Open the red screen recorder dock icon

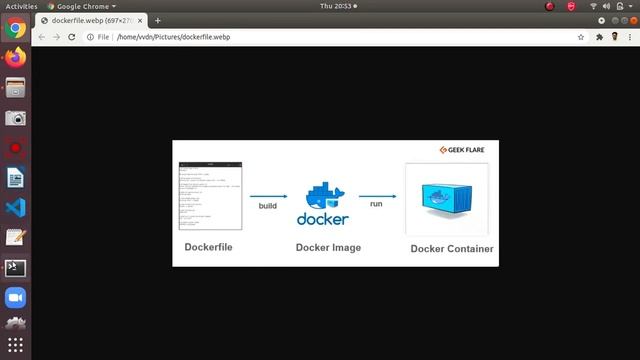click(x=16, y=148)
